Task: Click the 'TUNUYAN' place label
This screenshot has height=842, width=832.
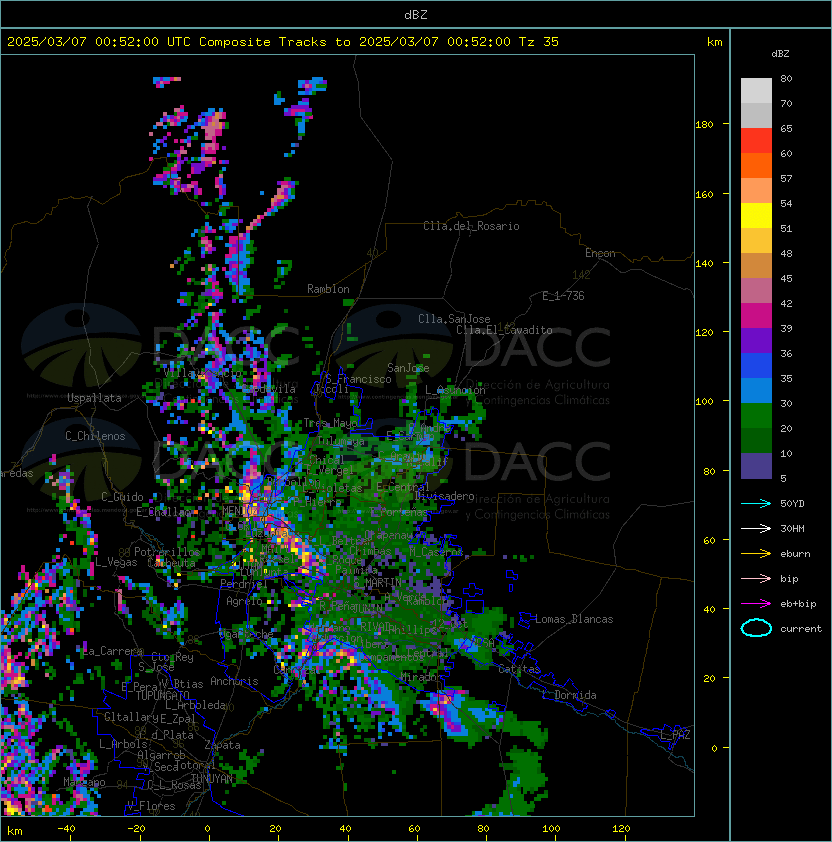Action: (212, 778)
